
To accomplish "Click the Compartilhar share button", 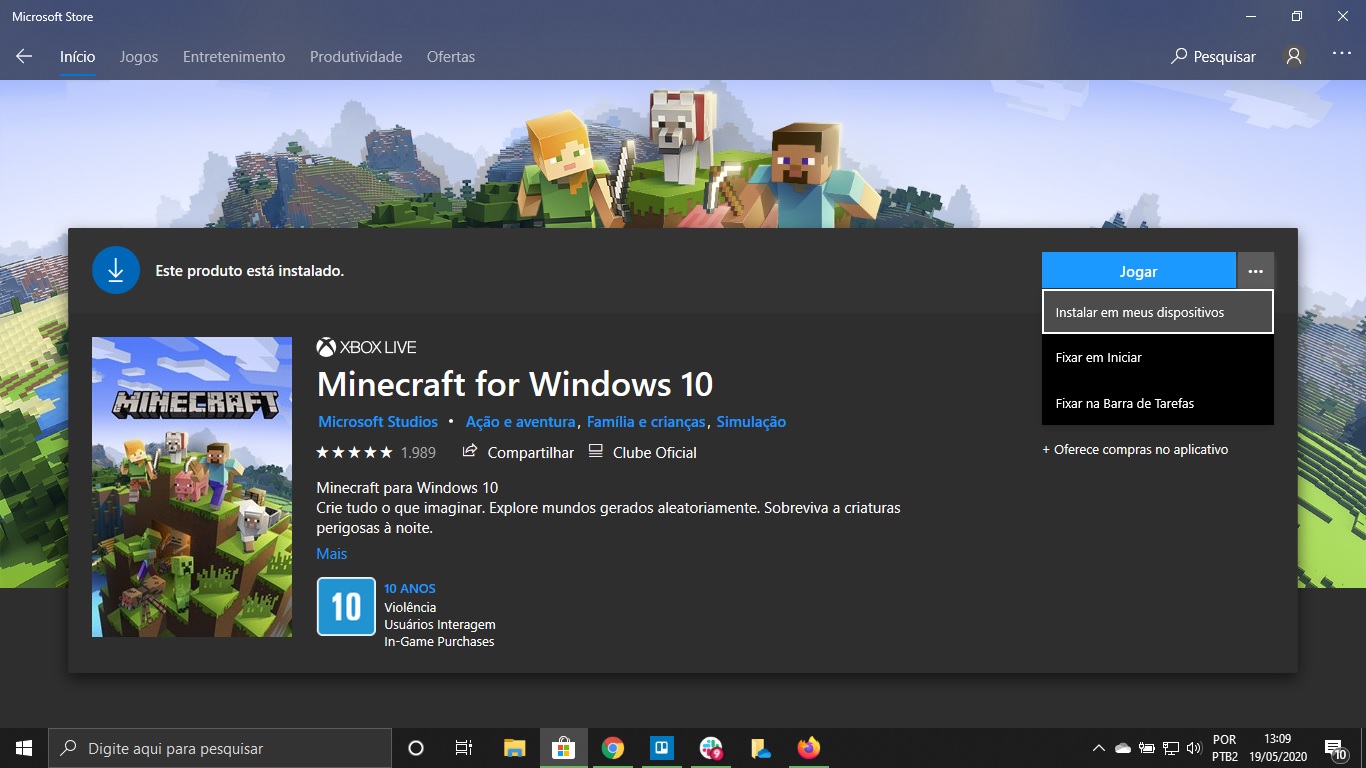I will pos(518,453).
